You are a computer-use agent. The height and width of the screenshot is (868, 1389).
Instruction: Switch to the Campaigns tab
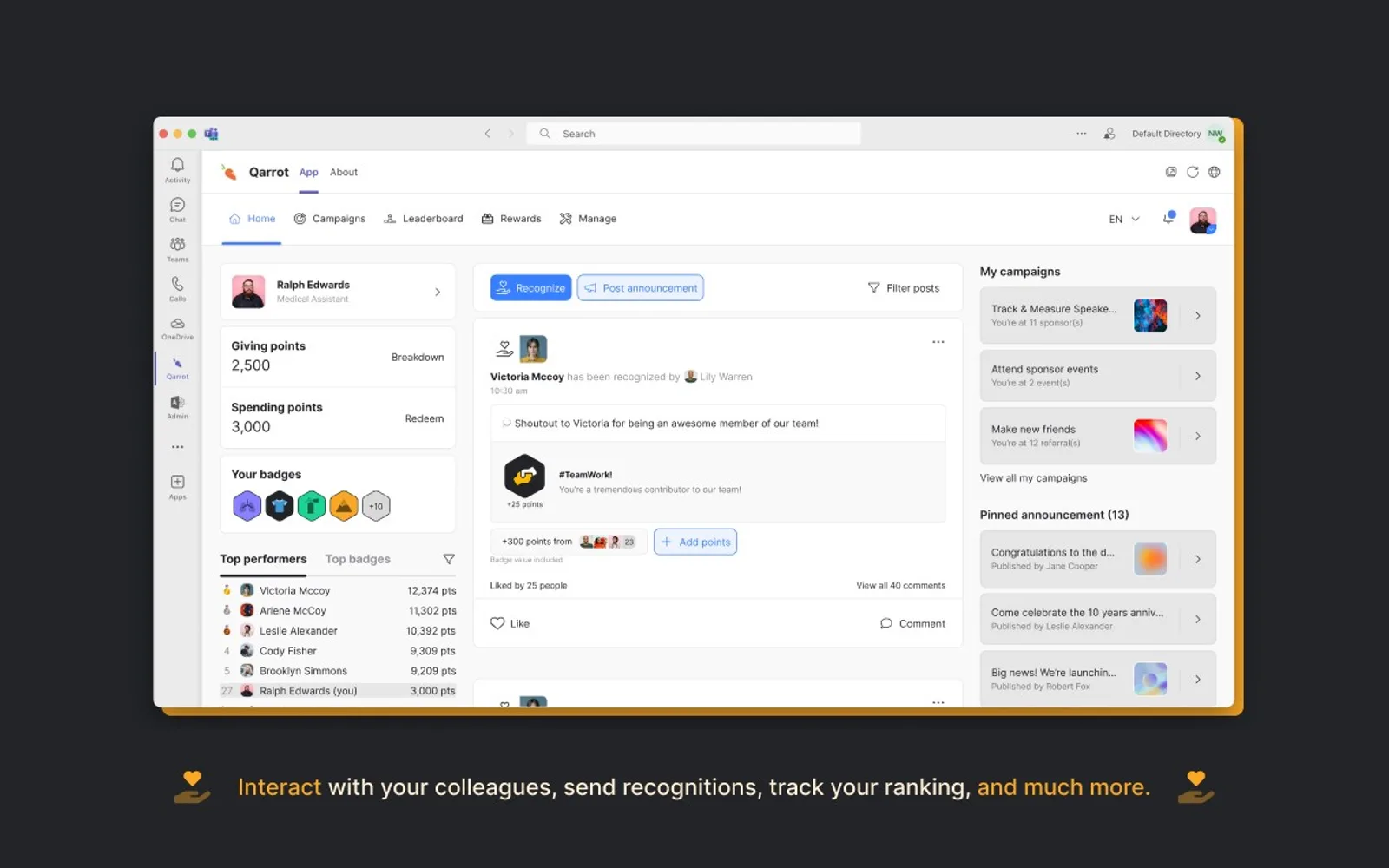click(x=330, y=219)
